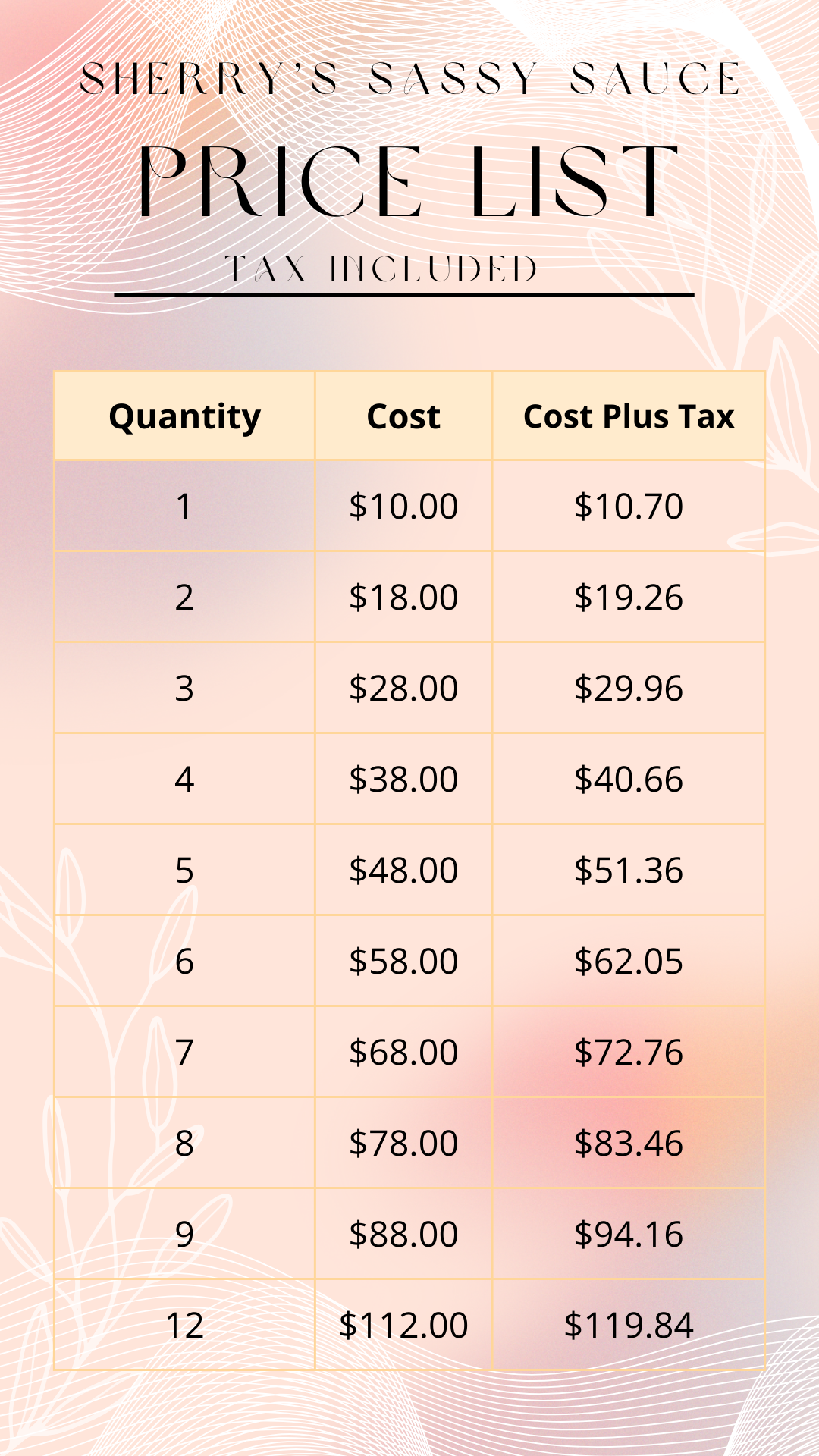Click the quantity 4 cell
This screenshot has width=819, height=1456.
tap(184, 779)
